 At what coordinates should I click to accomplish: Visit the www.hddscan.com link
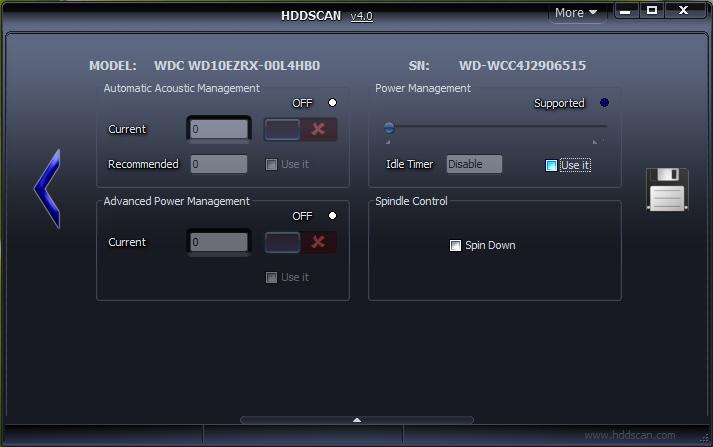[x=629, y=435]
